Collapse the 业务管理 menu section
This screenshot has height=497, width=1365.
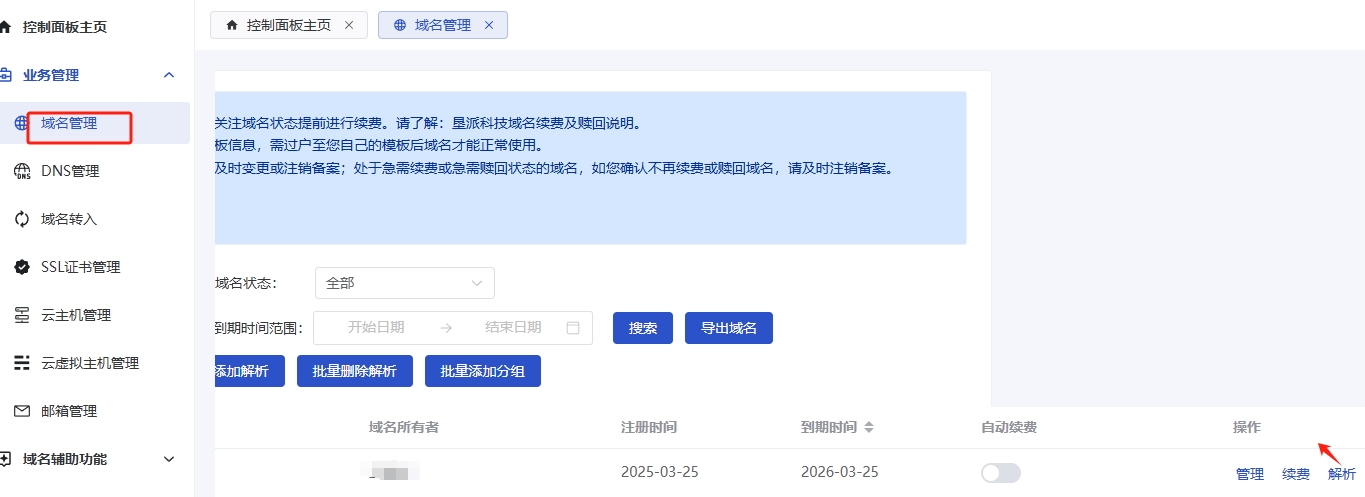click(x=169, y=75)
